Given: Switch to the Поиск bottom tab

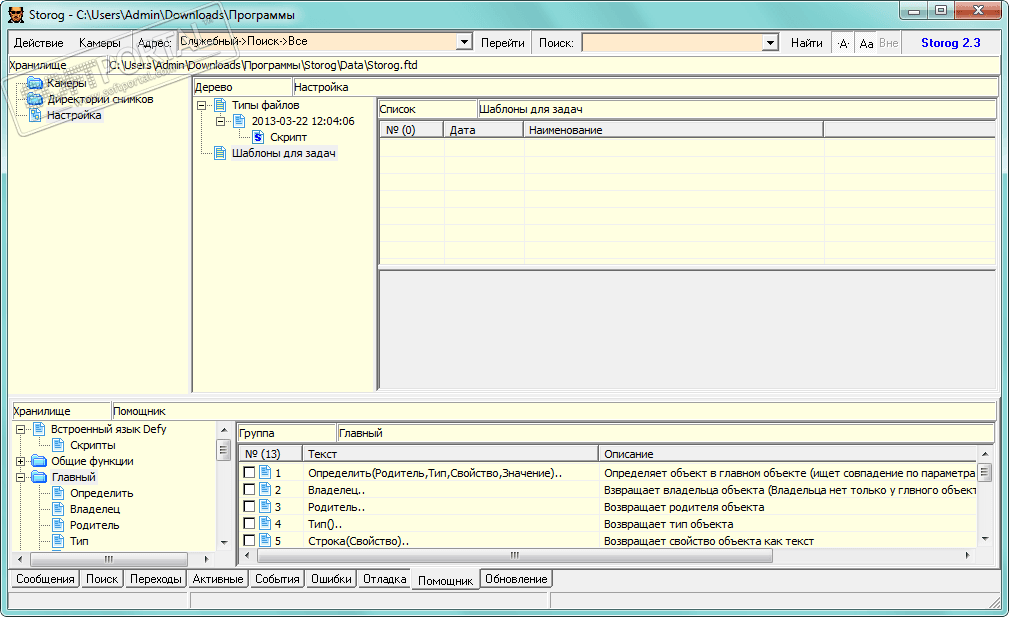Looking at the screenshot, I should pos(102,579).
